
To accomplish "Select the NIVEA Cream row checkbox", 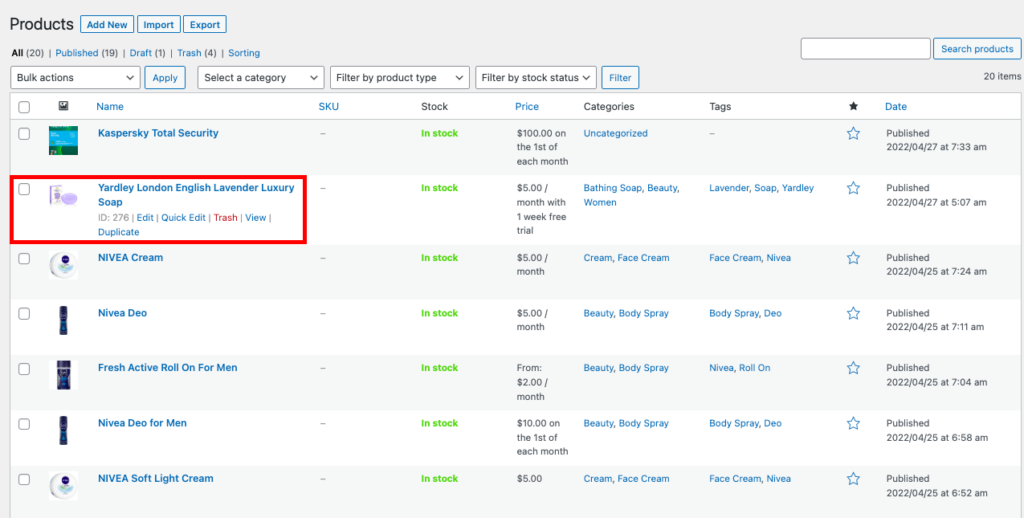I will click(x=24, y=259).
